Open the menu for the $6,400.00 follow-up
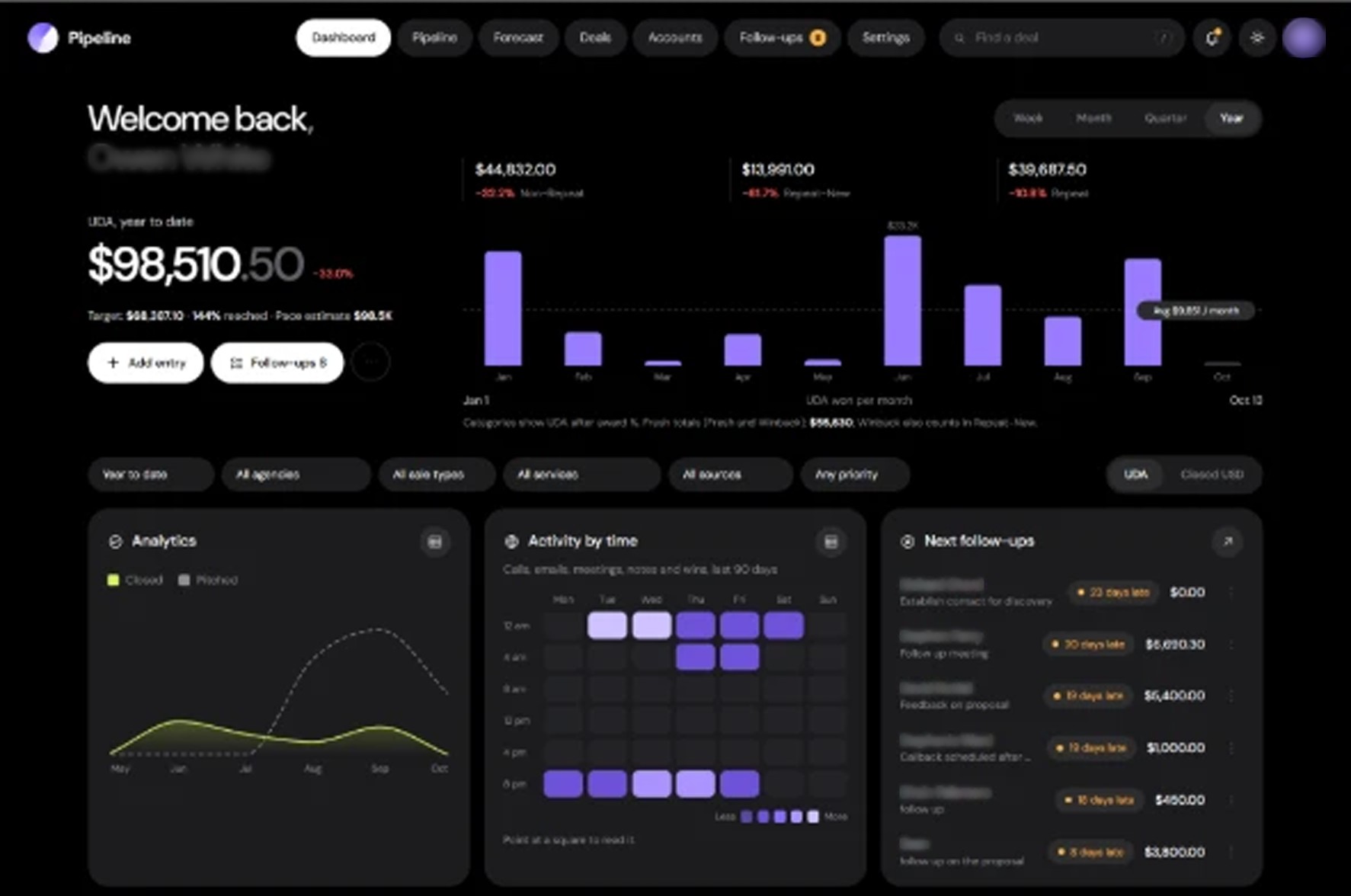The image size is (1351, 896). (x=1231, y=696)
